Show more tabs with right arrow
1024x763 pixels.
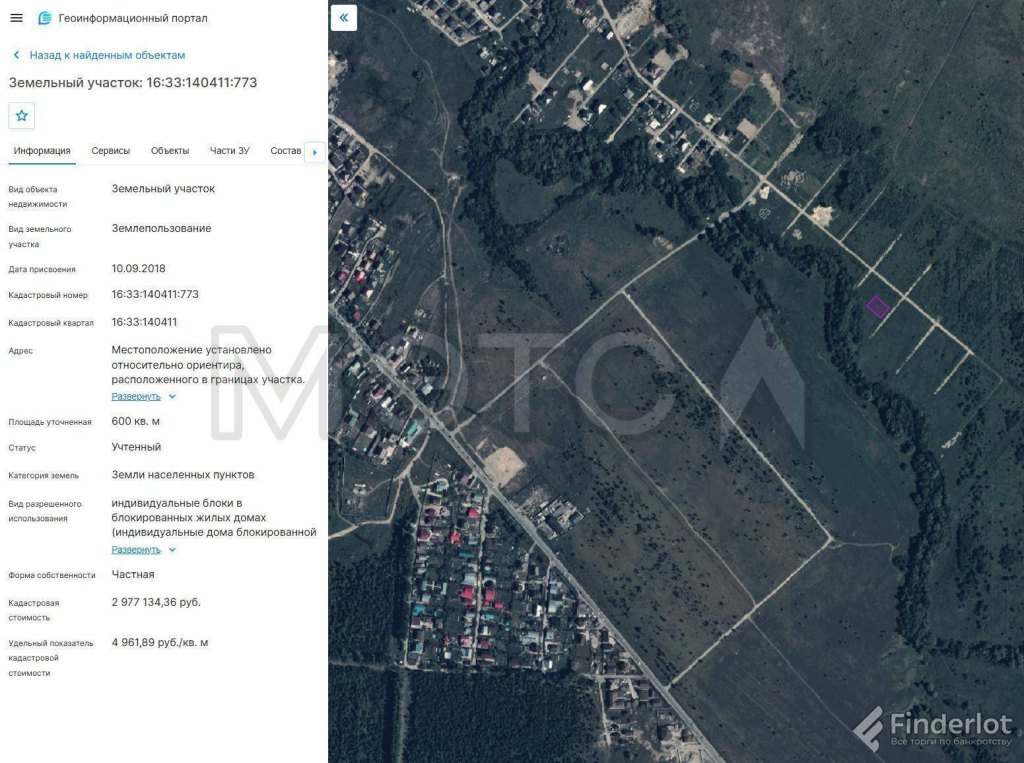[315, 152]
